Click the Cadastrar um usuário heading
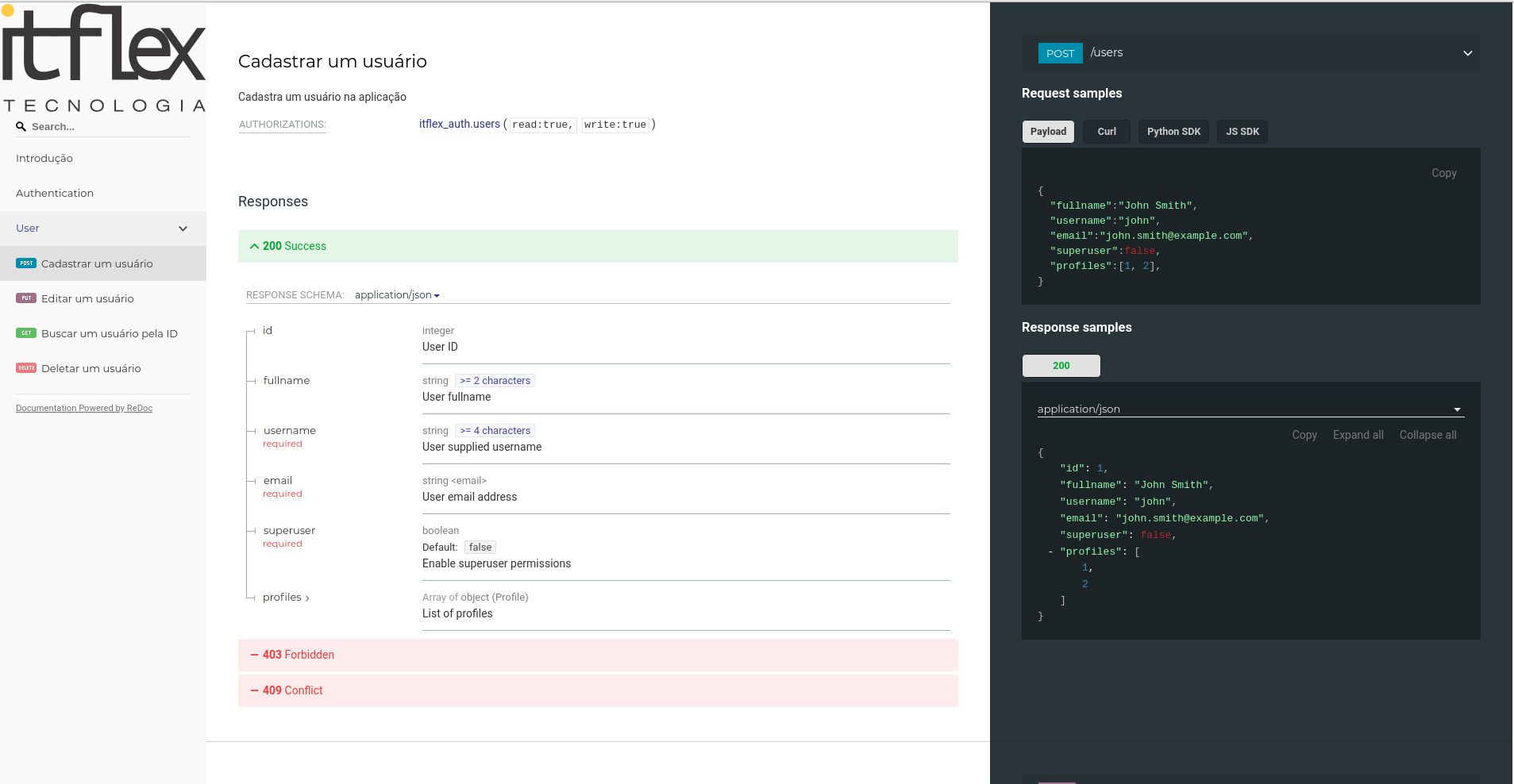The image size is (1514, 784). click(x=333, y=62)
